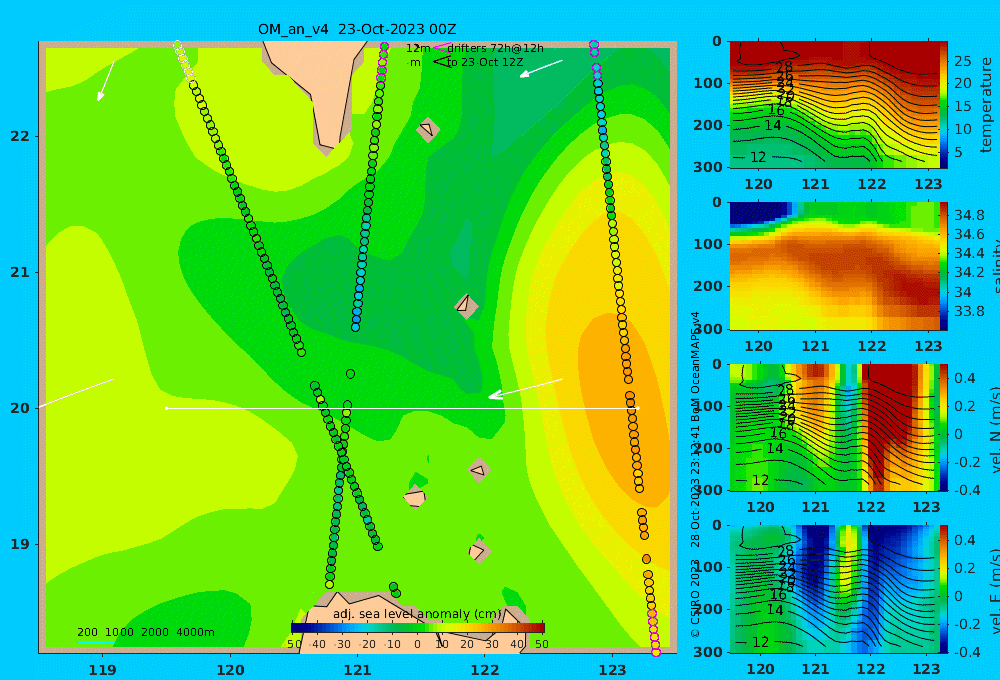Click contour label 12 in temperature section
Image resolution: width=1000 pixels, height=680 pixels.
tap(758, 157)
